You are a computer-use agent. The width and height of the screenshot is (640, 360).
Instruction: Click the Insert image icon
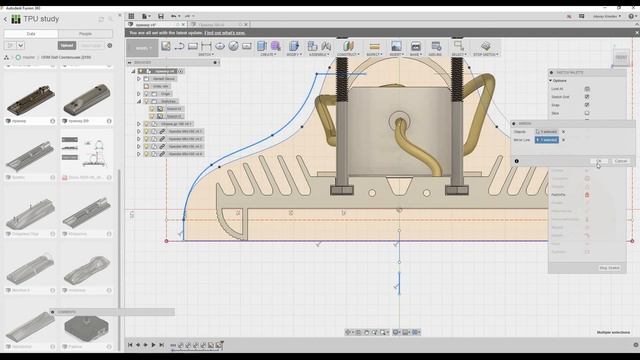(396, 46)
